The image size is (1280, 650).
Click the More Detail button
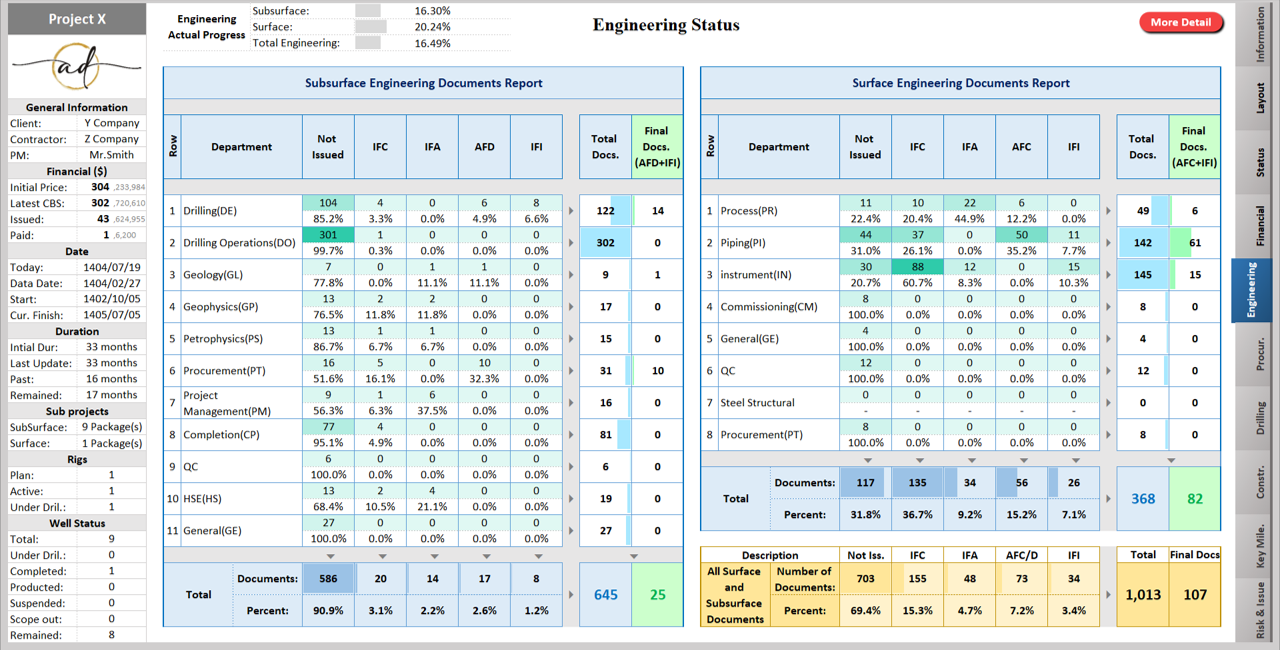pos(1180,22)
